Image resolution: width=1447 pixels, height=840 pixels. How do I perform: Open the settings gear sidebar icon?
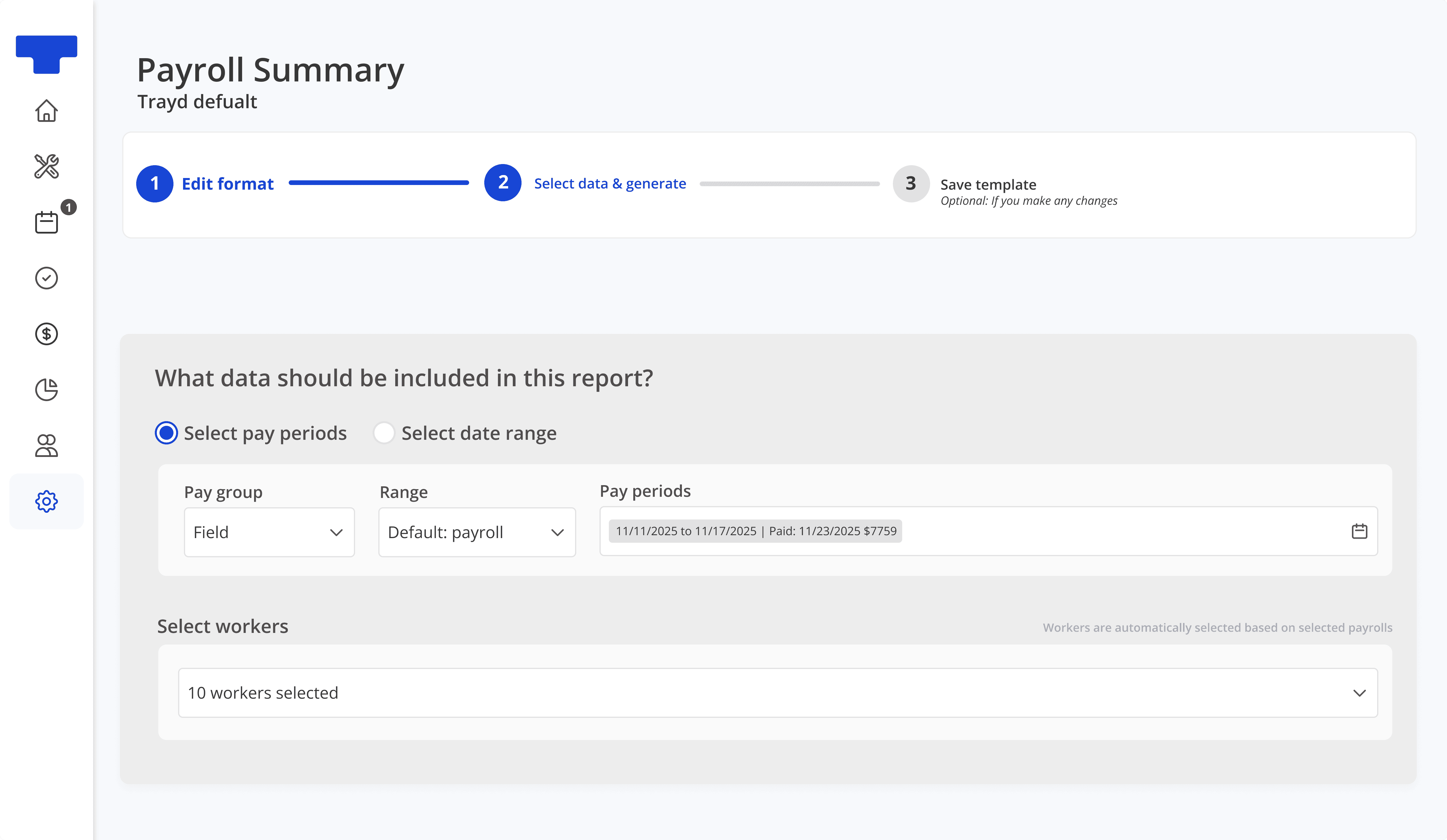pos(47,501)
